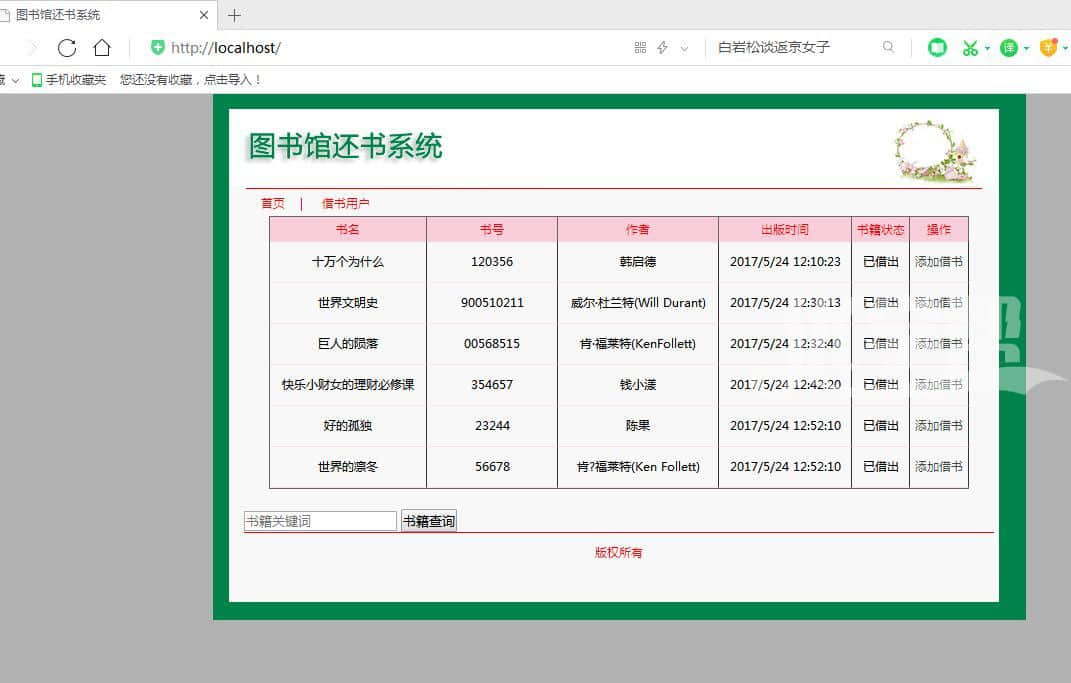Expand the address bar dropdown chevron
This screenshot has height=683, width=1071.
click(684, 48)
